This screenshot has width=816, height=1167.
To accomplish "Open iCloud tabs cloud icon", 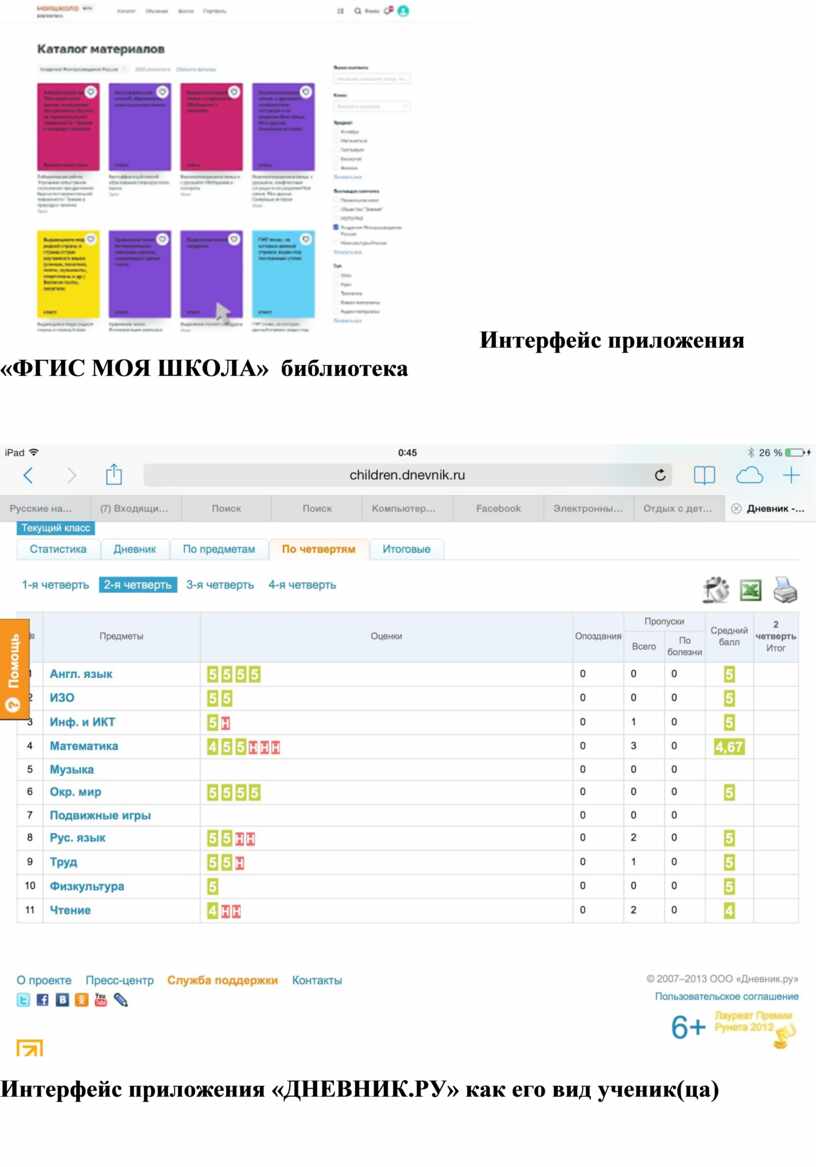I will (749, 475).
